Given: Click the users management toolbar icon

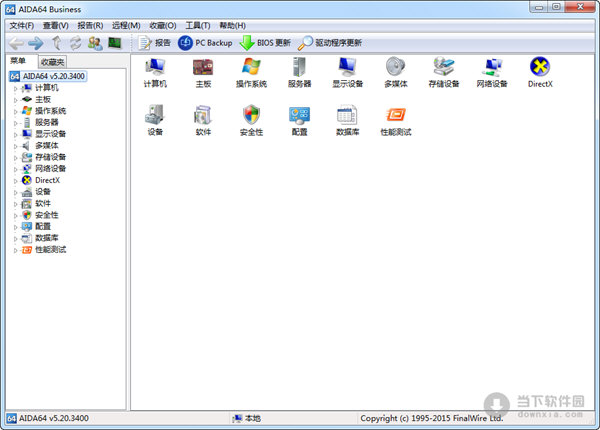Looking at the screenshot, I should [x=95, y=43].
